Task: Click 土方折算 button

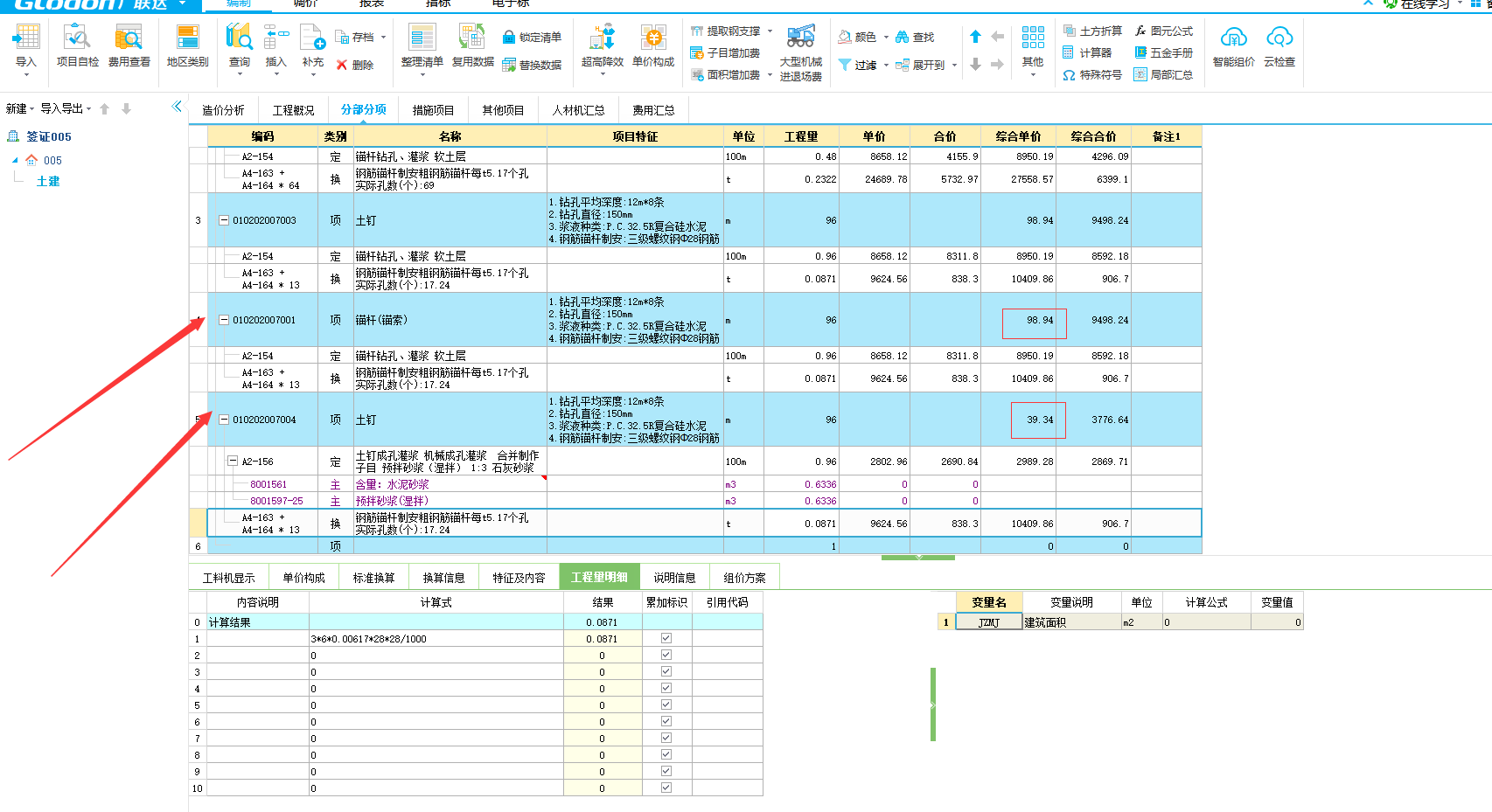Action: click(x=1092, y=31)
